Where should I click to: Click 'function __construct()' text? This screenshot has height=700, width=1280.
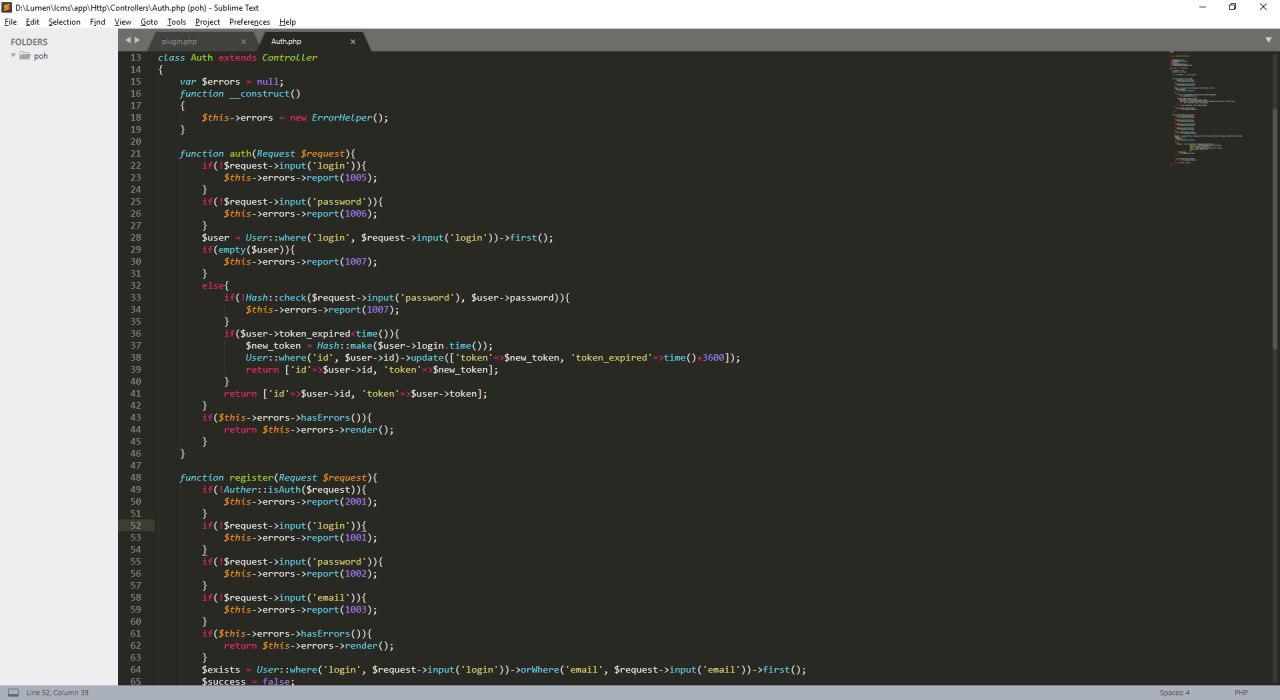241,94
